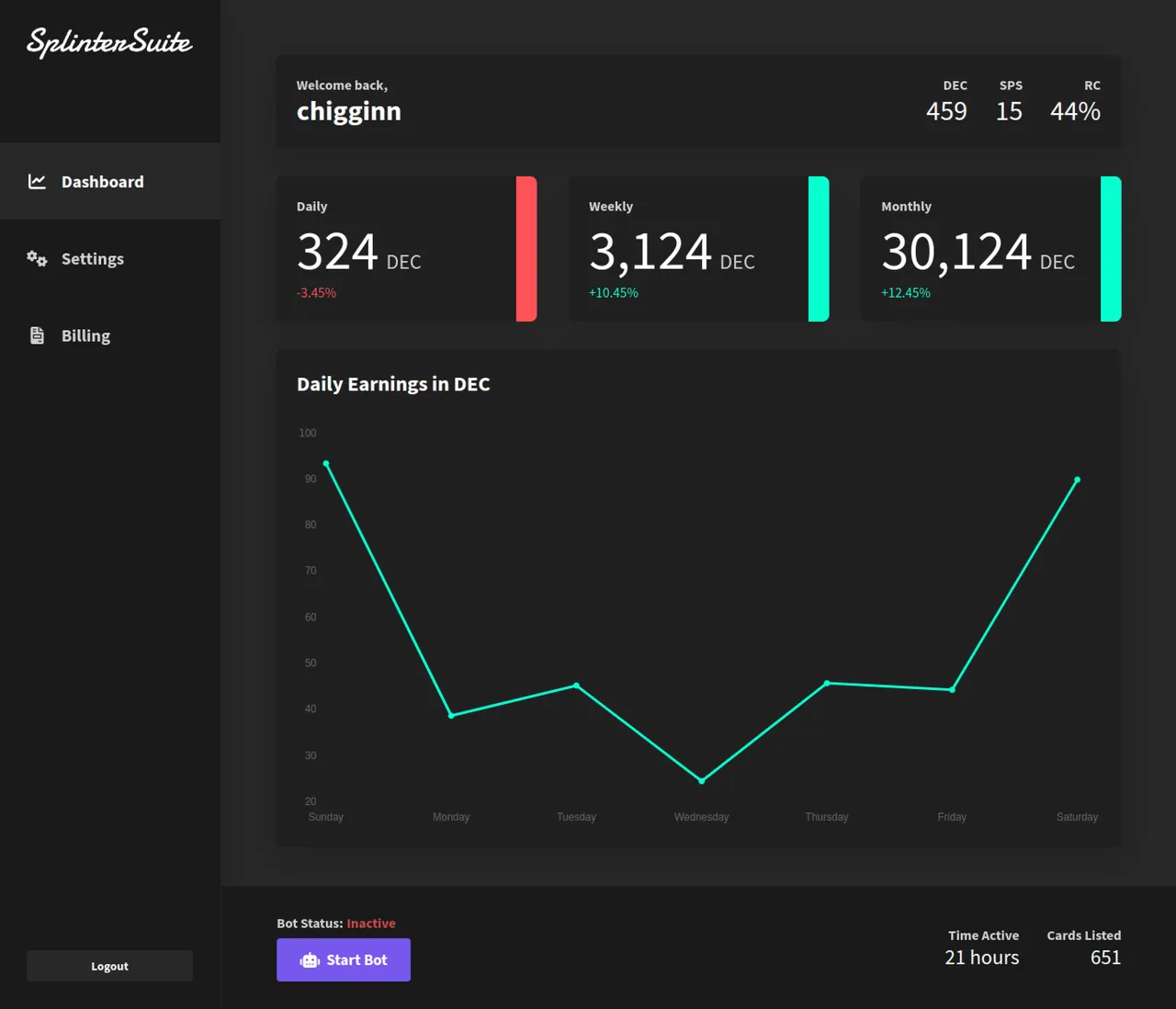Click the Dashboard chart icon
Screen dimensions: 1176x1009
pyautogui.click(x=37, y=182)
